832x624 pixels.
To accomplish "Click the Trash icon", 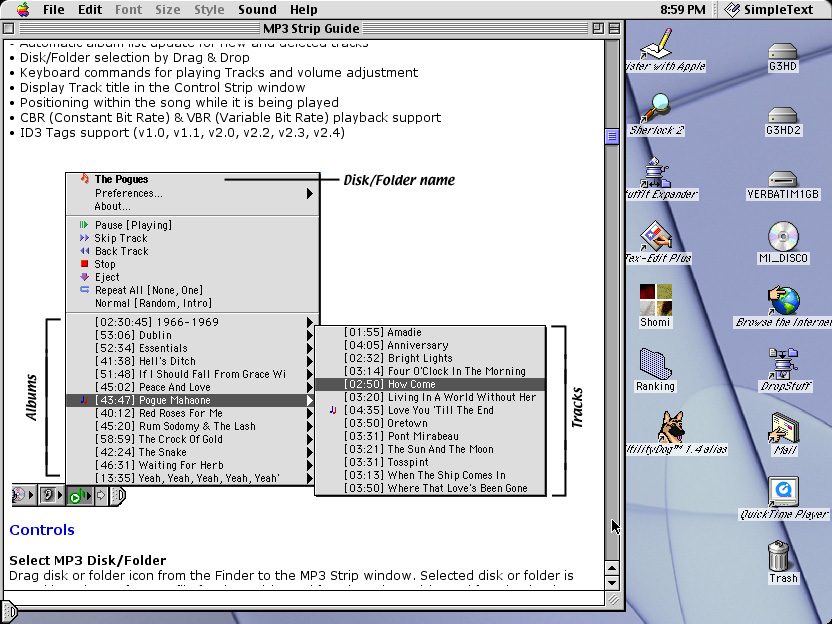I will (778, 556).
